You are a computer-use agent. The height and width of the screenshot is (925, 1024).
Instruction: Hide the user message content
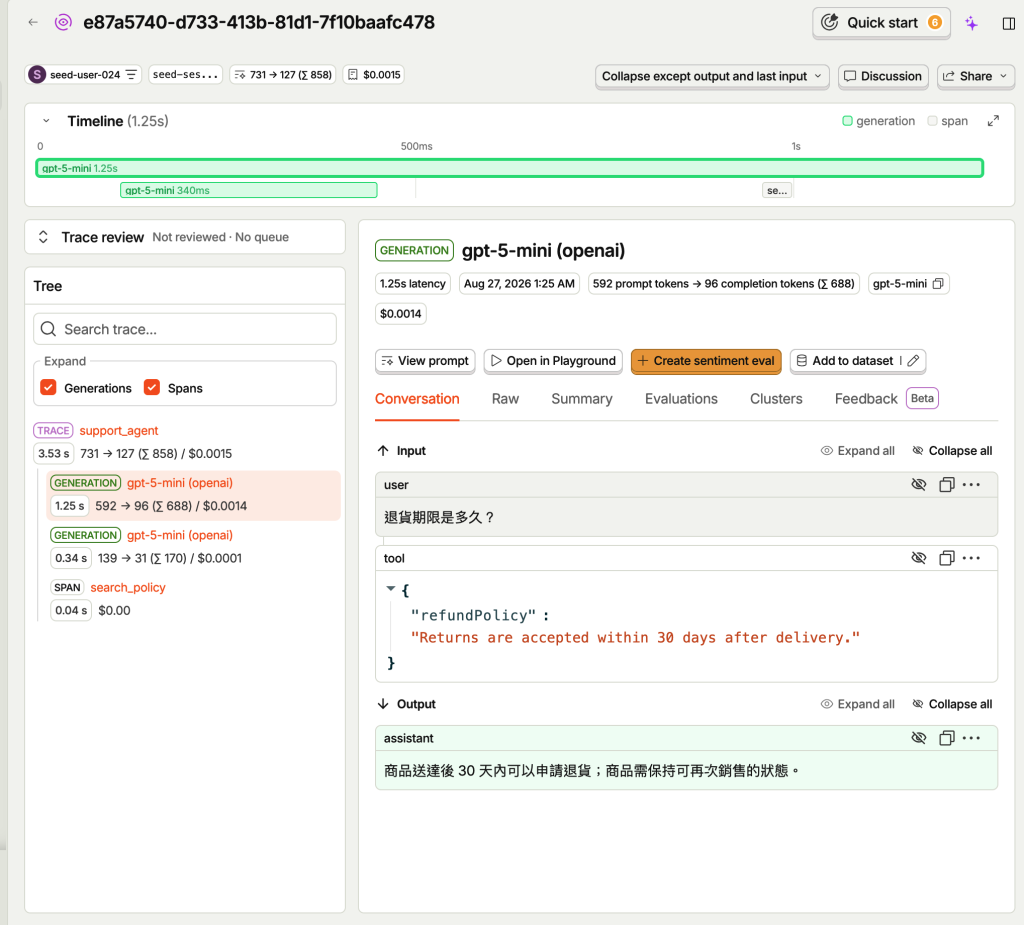coord(919,485)
